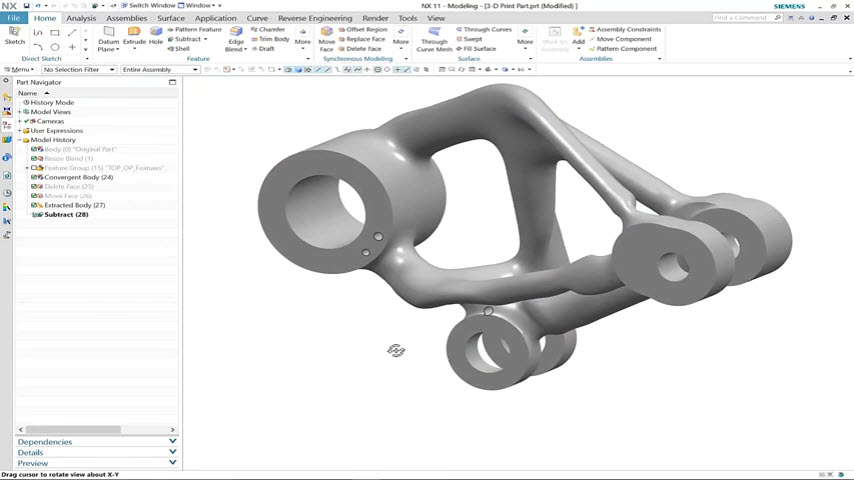Screen dimensions: 854x480
Task: Select the Through Curve Mesh tool
Action: (434, 33)
